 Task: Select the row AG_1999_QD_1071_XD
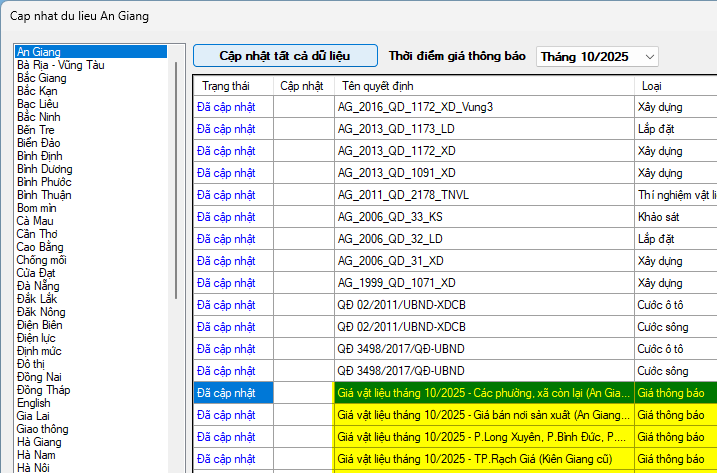pyautogui.click(x=483, y=283)
